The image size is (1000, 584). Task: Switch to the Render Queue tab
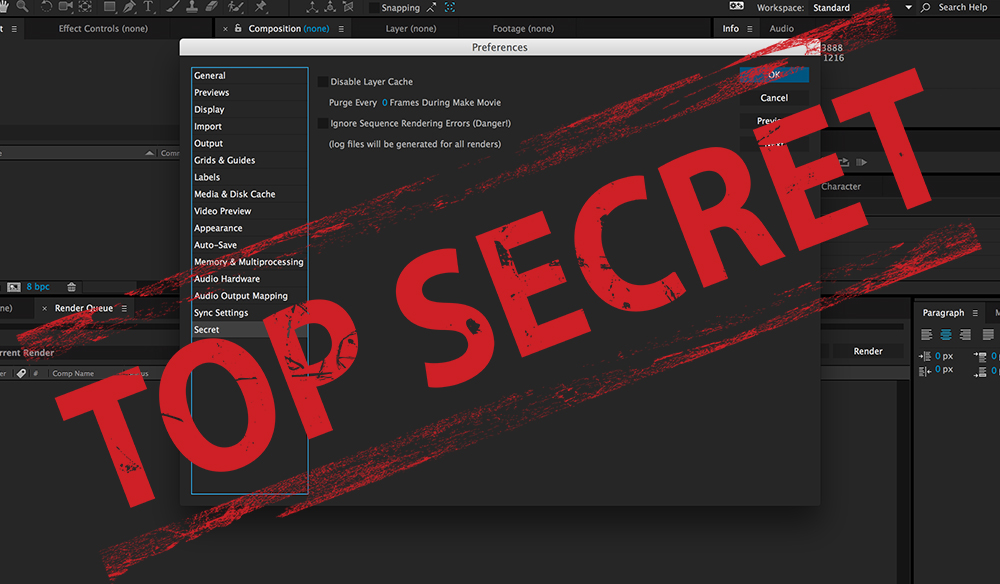point(82,308)
